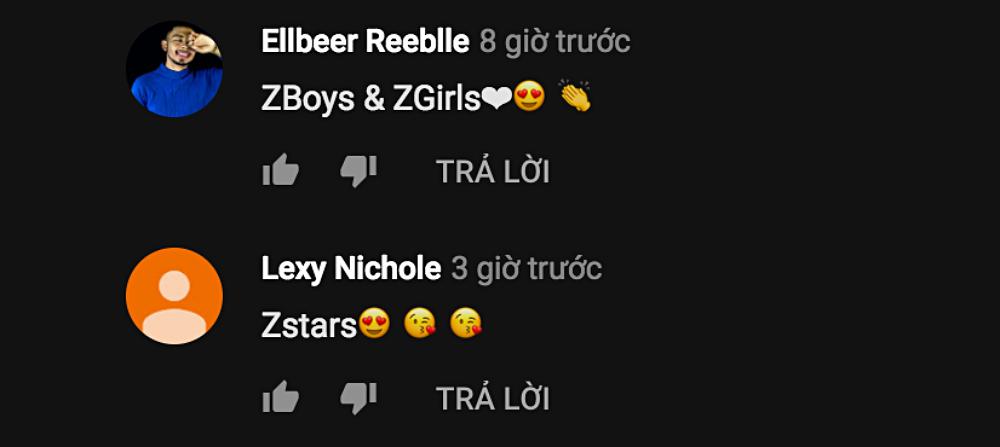Visit the Ellbeer Reeblle channel name link
This screenshot has height=447, width=1000.
click(365, 42)
